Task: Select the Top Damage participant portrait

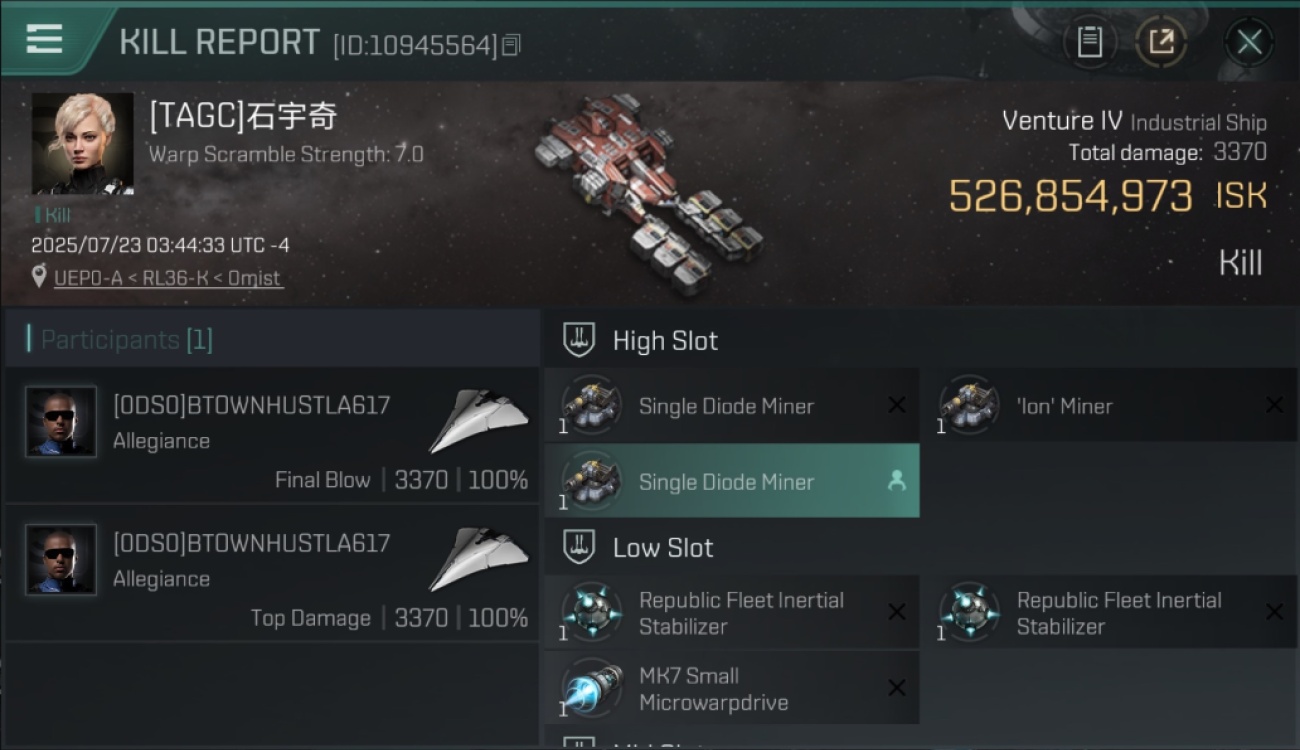Action: (61, 560)
